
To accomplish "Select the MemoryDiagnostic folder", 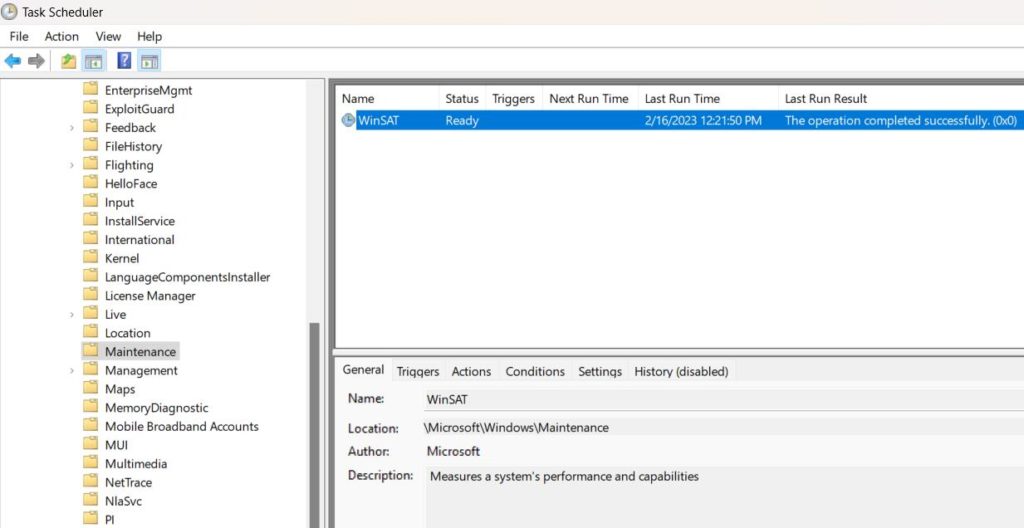I will (x=156, y=408).
